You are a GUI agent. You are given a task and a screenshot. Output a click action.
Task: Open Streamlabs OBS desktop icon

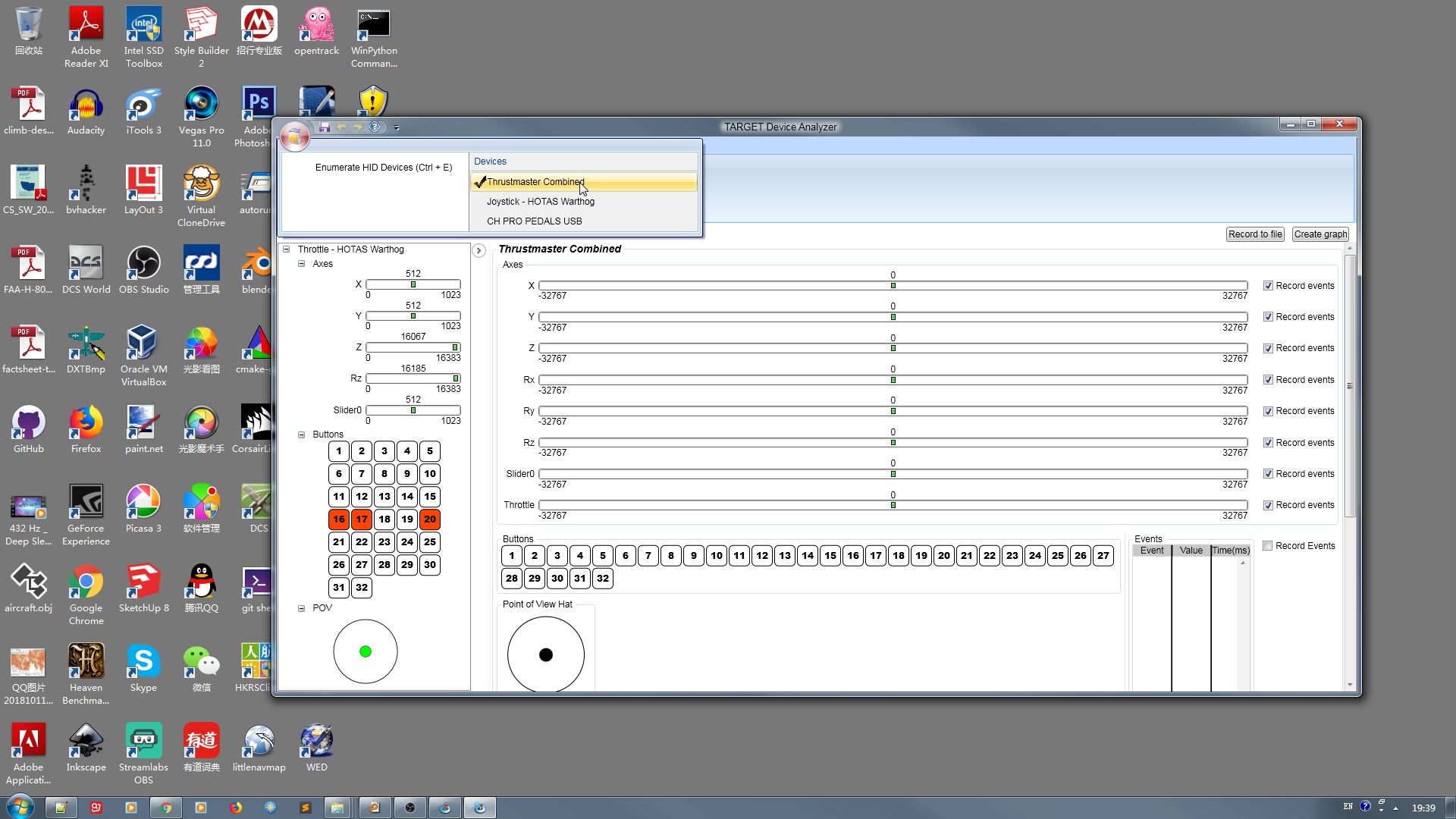[144, 754]
